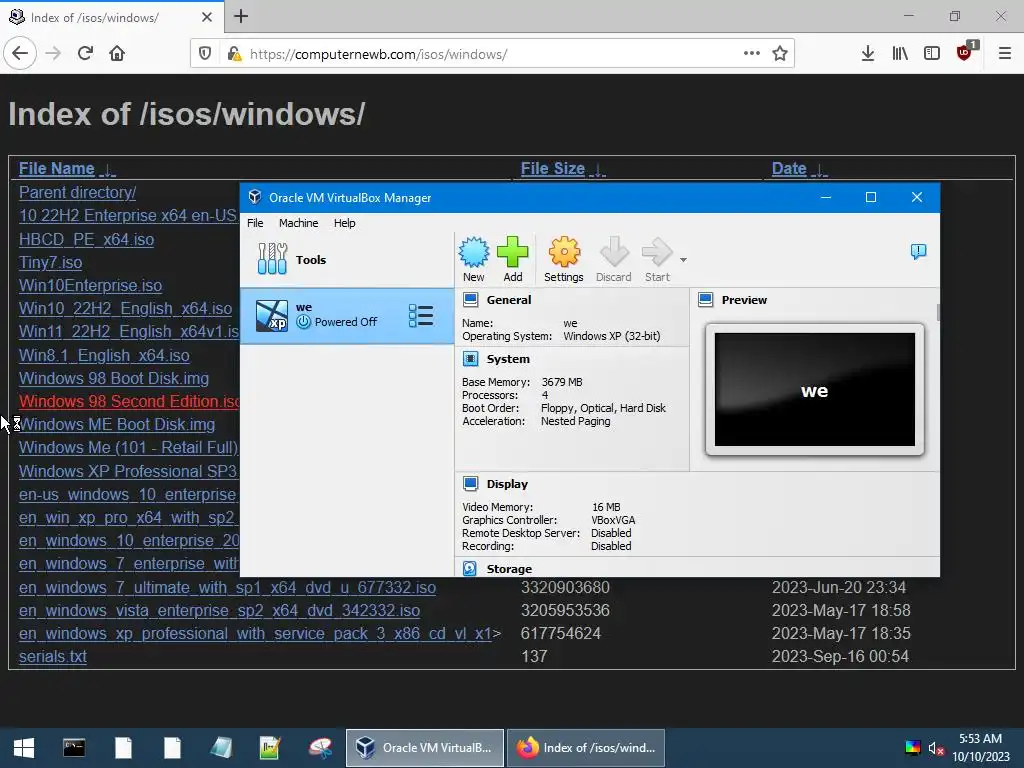Click the New virtual machine icon
1024x768 pixels.
click(x=473, y=259)
